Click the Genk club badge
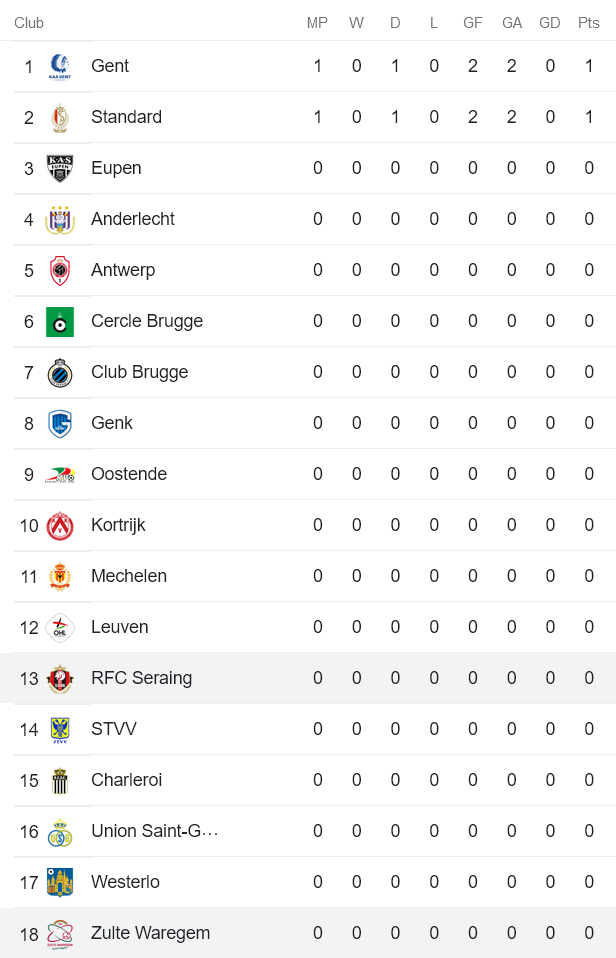 [x=58, y=423]
